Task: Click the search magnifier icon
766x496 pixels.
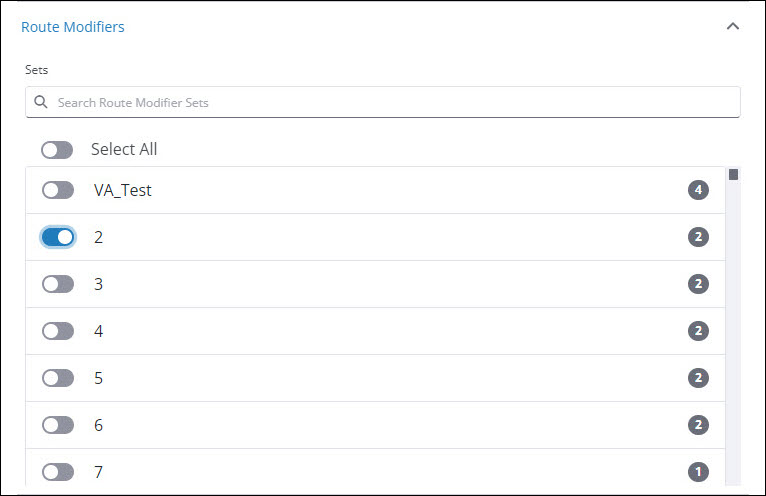Action: (41, 102)
